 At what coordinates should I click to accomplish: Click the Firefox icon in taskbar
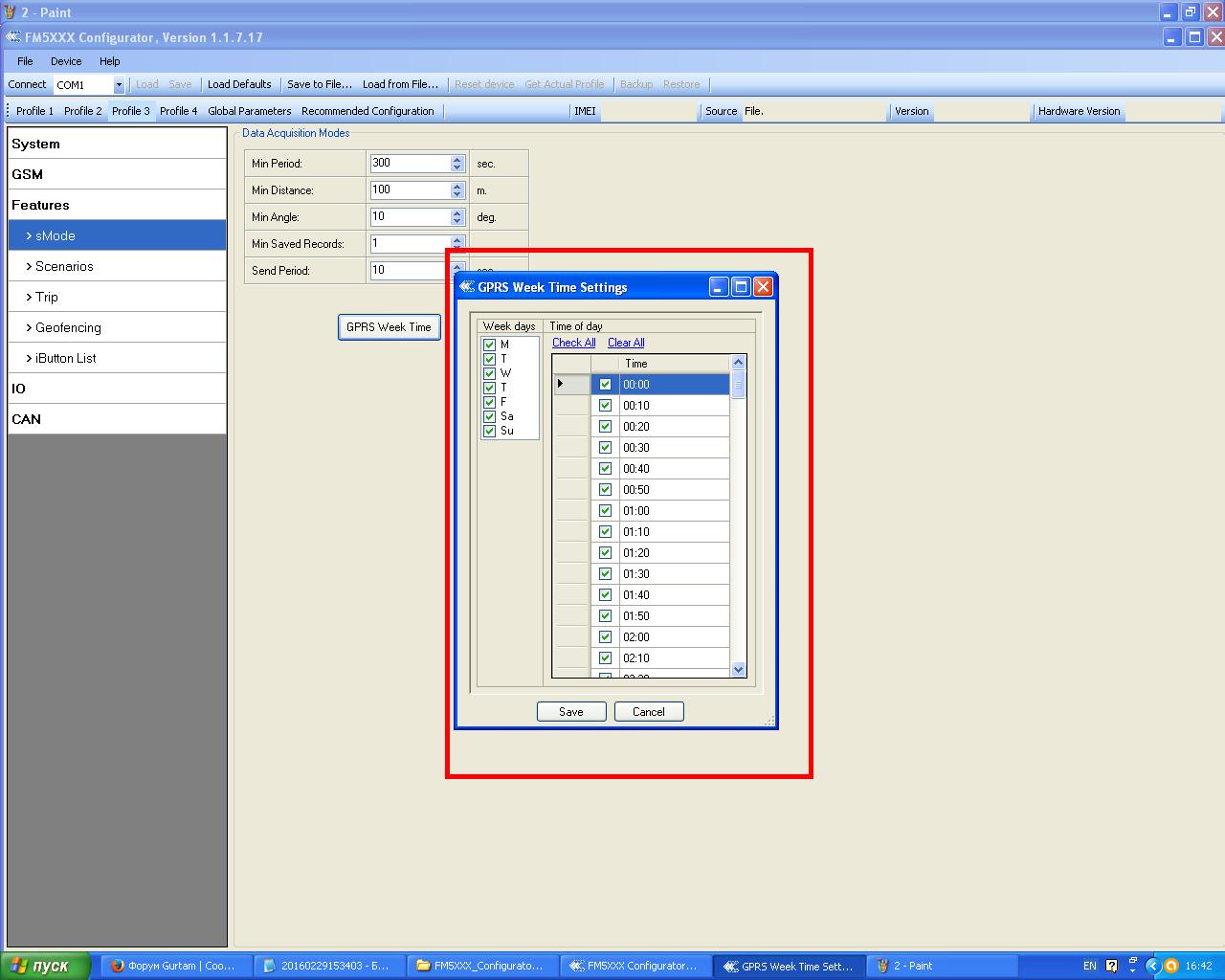click(x=118, y=966)
